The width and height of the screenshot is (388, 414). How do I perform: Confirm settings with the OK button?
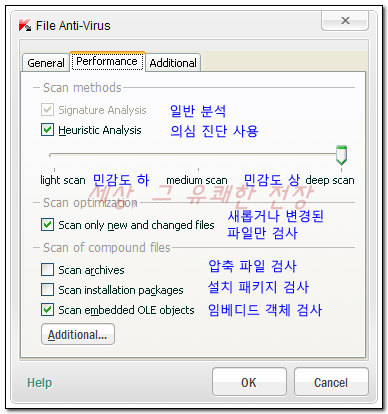pyautogui.click(x=249, y=382)
